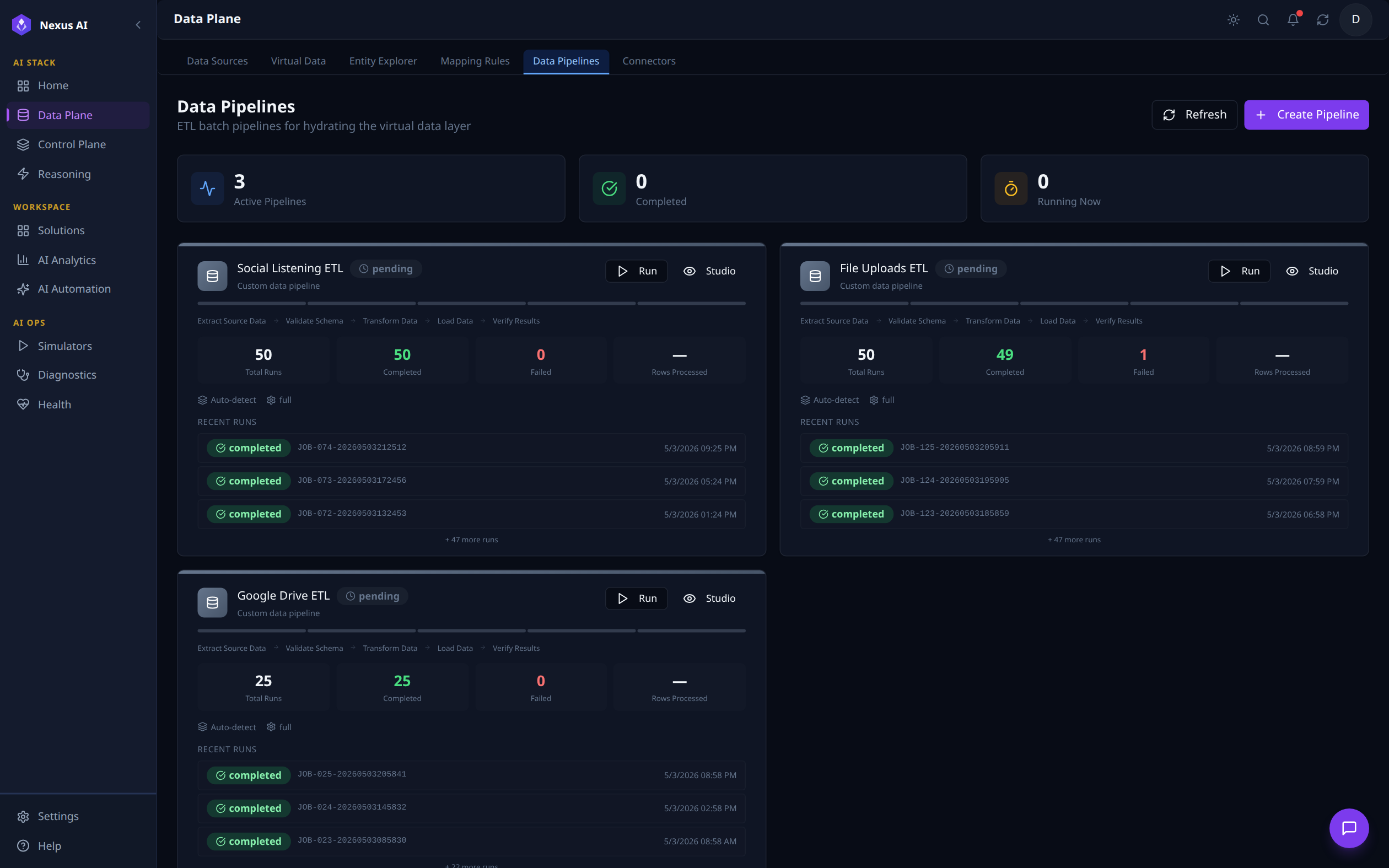This screenshot has height=868, width=1389.
Task: Click the sync icon in the top bar
Action: [x=1323, y=19]
